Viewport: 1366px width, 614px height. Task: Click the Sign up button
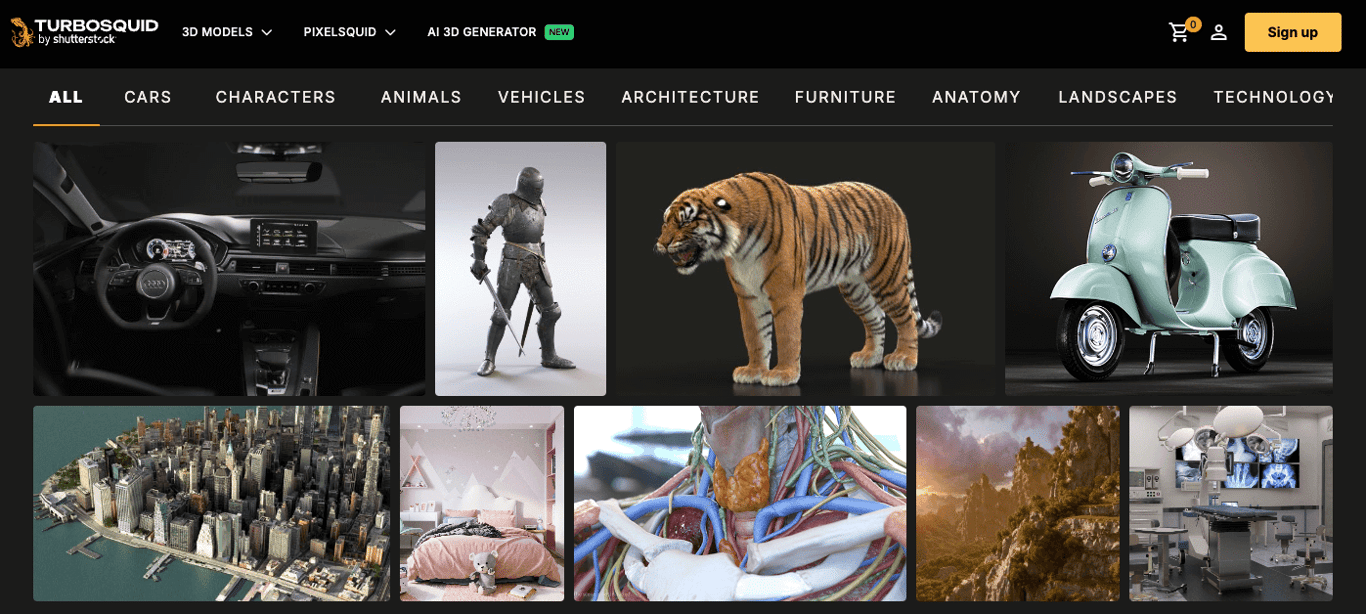[1292, 32]
